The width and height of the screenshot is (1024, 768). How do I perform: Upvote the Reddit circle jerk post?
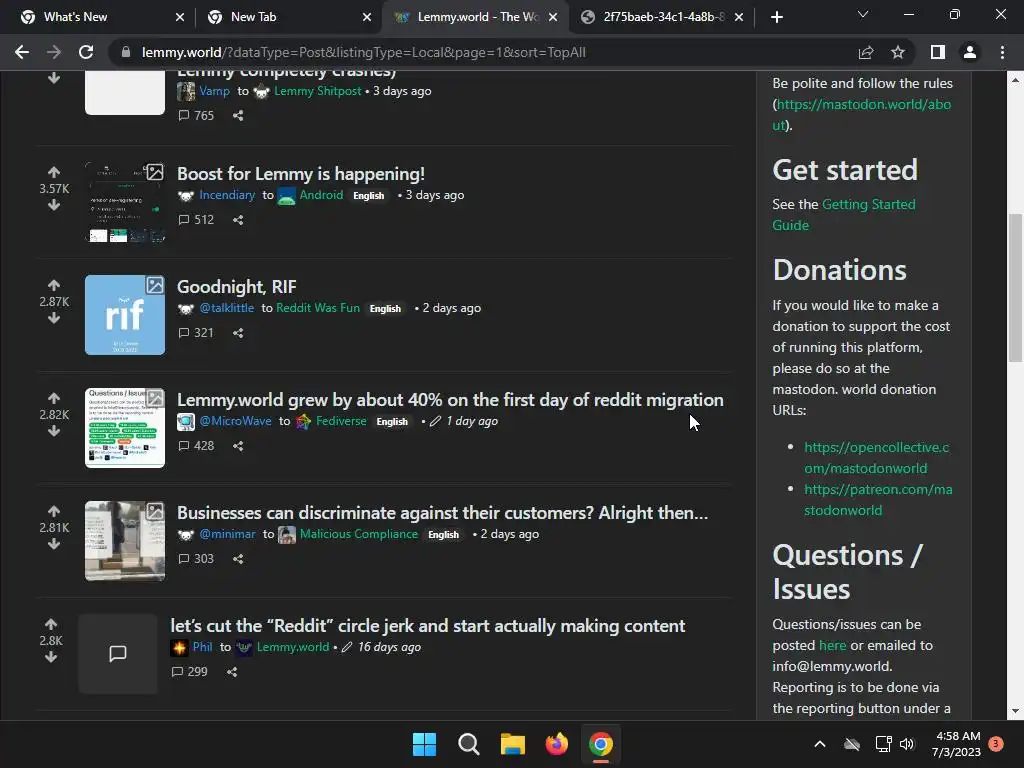(51, 624)
